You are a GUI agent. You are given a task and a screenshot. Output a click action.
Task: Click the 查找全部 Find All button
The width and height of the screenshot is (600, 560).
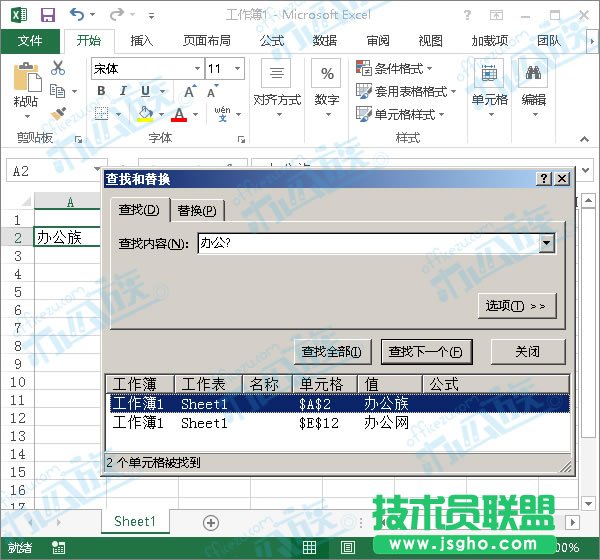[333, 351]
